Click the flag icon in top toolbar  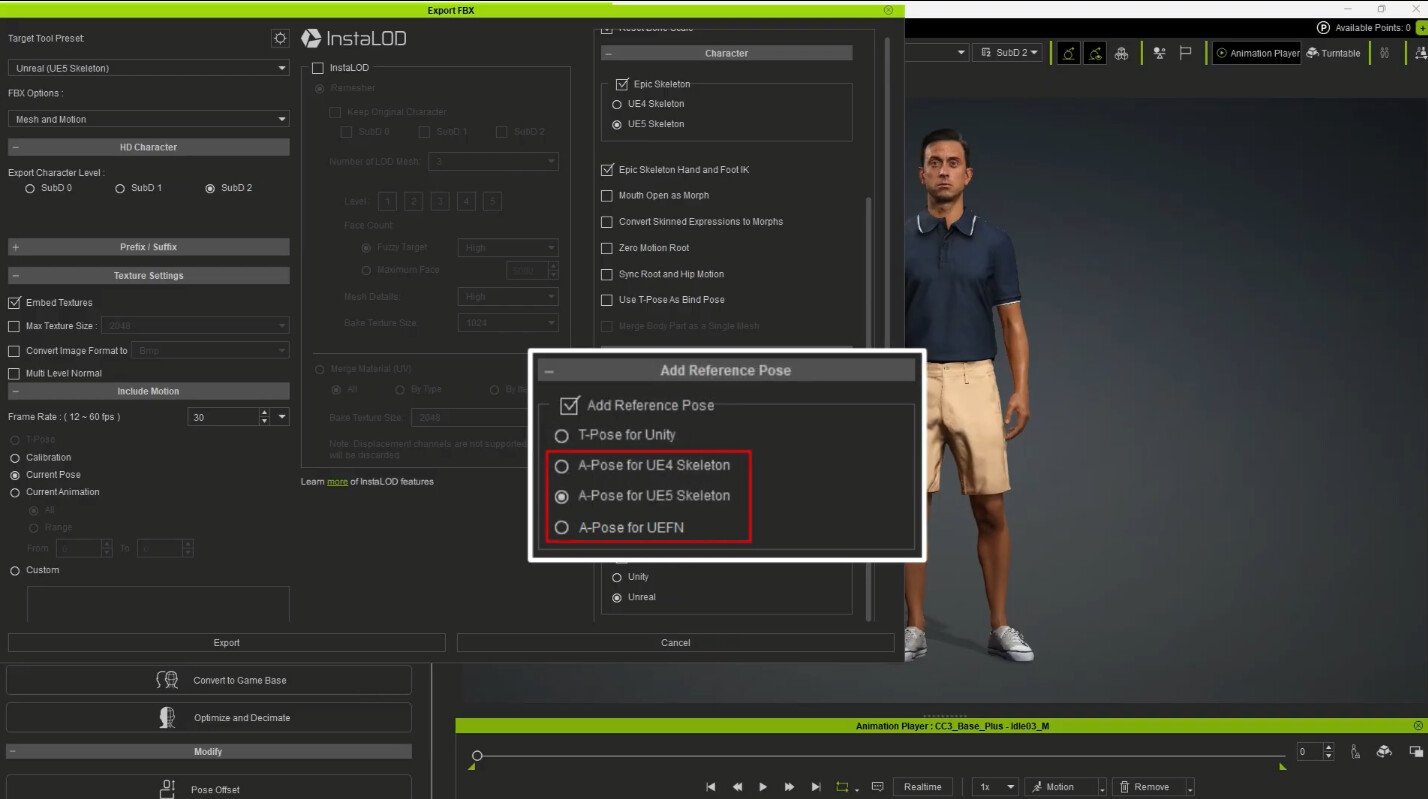(x=1185, y=53)
